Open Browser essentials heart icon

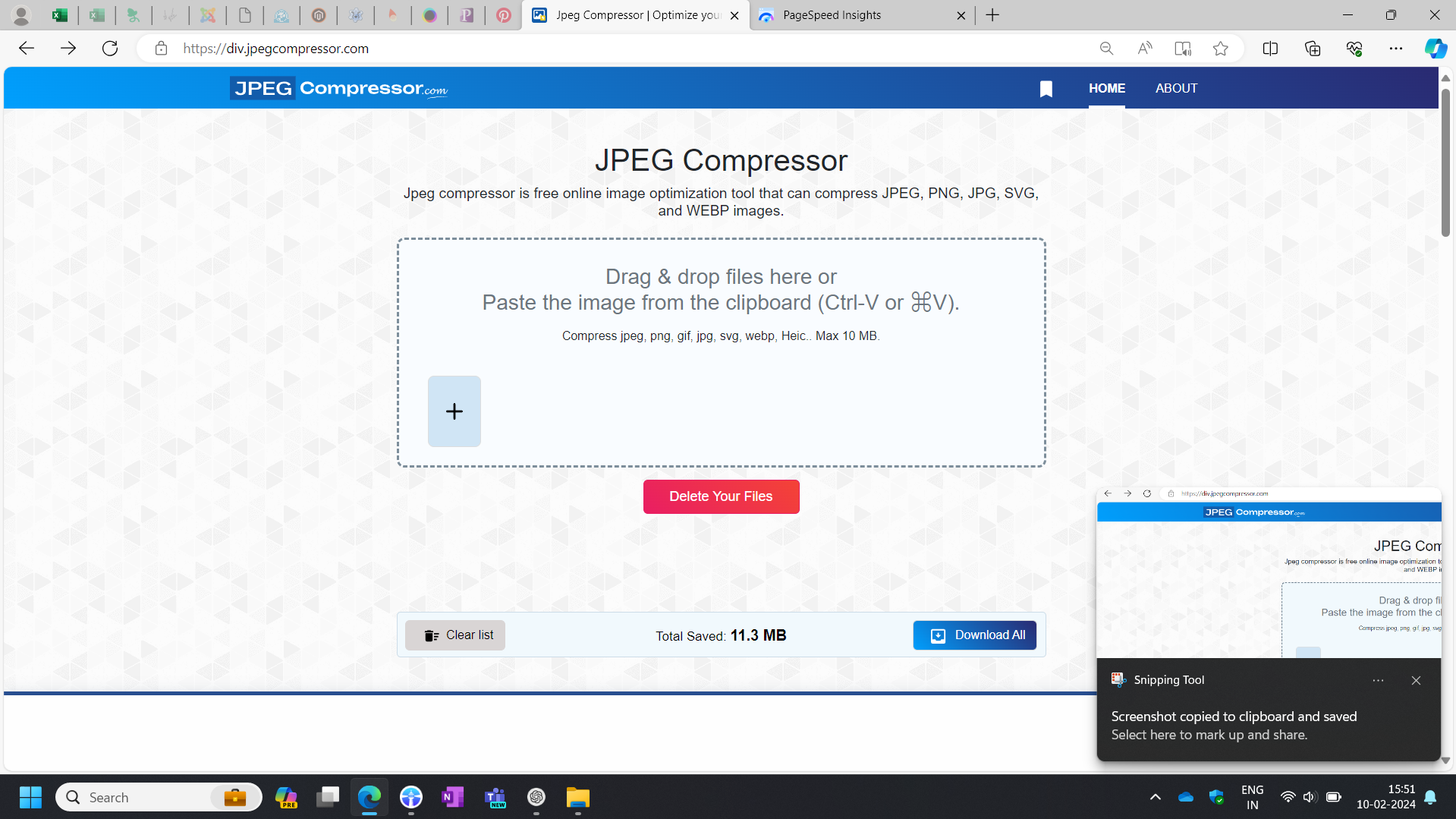(1354, 49)
